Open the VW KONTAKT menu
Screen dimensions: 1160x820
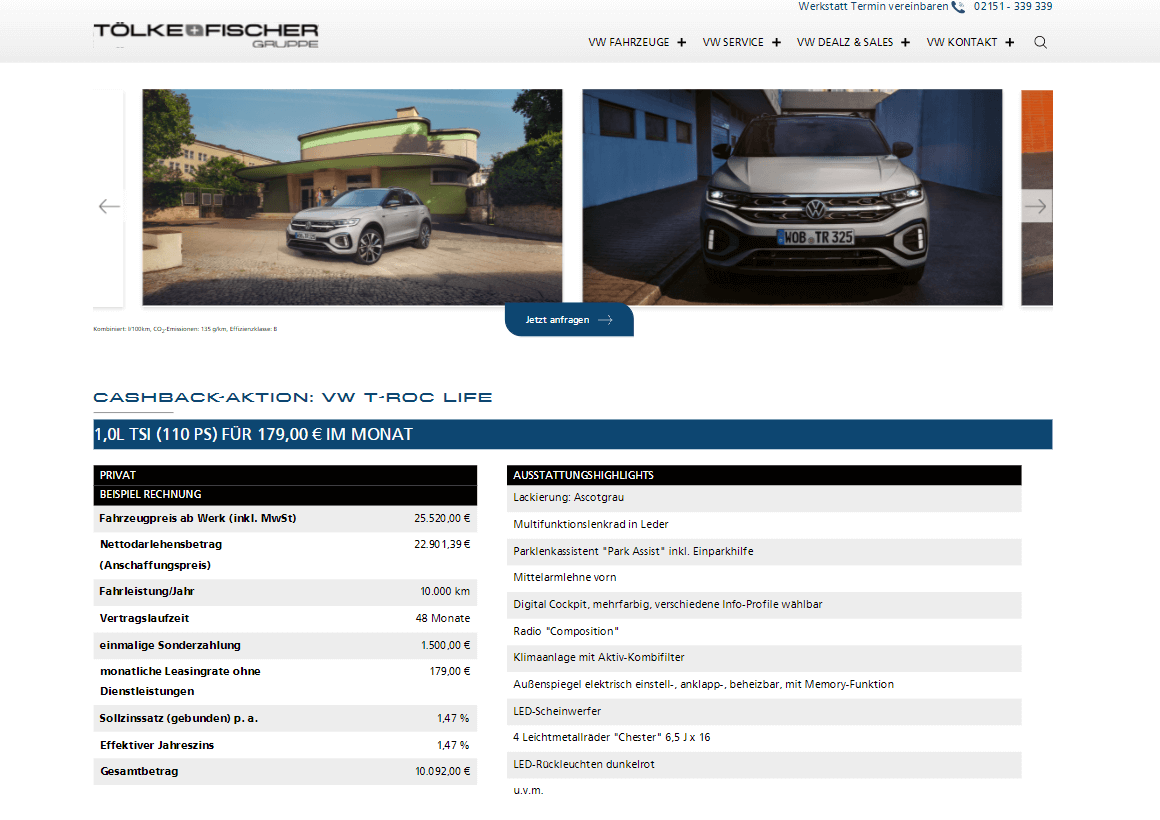coord(962,42)
